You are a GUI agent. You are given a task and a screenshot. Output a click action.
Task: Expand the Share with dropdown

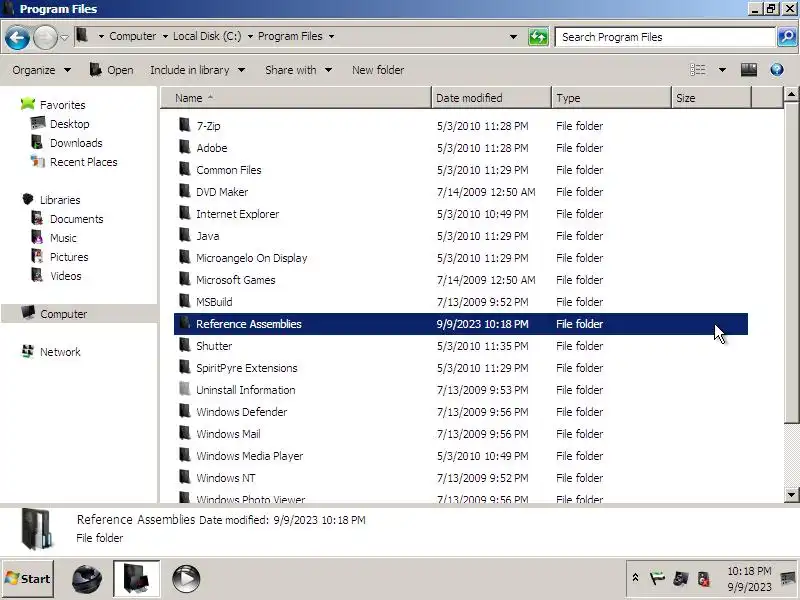pyautogui.click(x=298, y=70)
